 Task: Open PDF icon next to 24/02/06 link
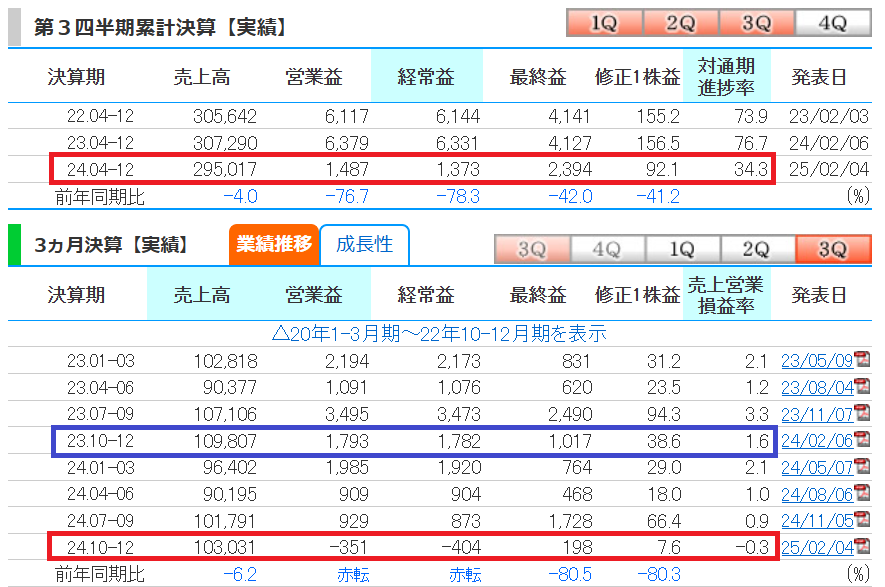(x=862, y=440)
